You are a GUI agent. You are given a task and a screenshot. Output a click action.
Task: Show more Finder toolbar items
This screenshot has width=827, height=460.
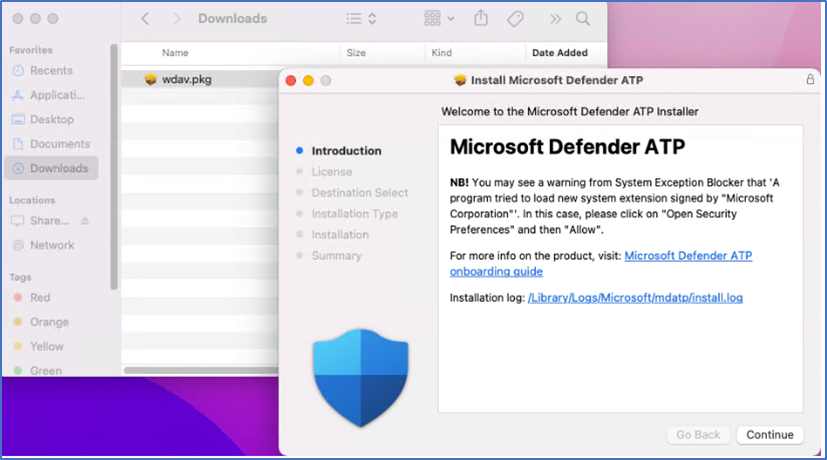(x=555, y=19)
